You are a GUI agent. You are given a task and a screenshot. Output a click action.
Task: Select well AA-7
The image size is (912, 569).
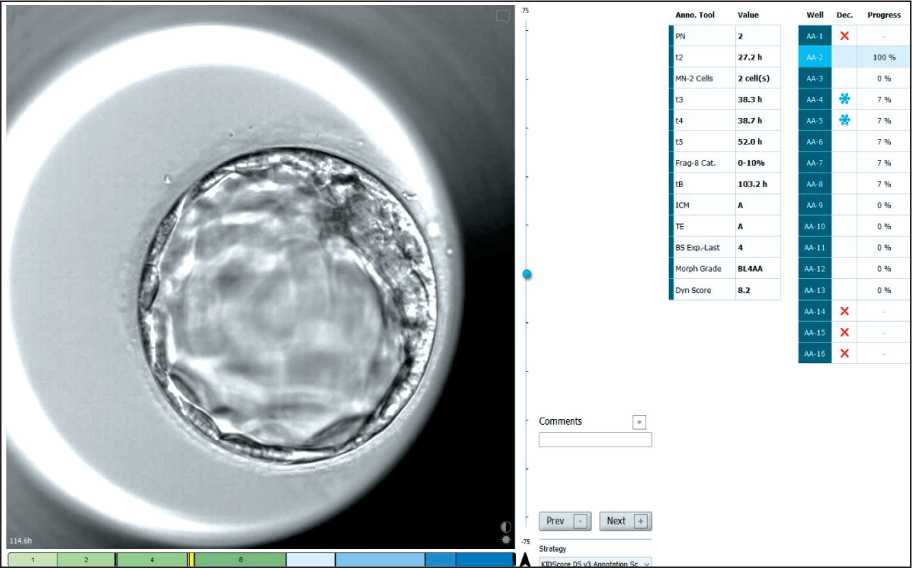point(814,163)
